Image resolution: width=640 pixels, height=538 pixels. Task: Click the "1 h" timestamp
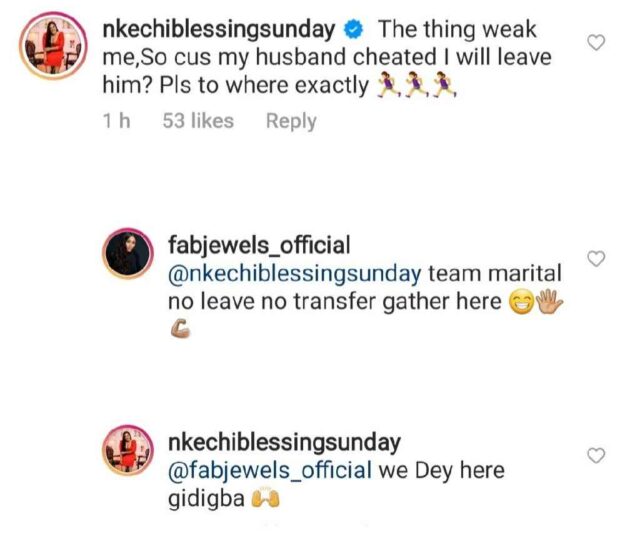[116, 121]
